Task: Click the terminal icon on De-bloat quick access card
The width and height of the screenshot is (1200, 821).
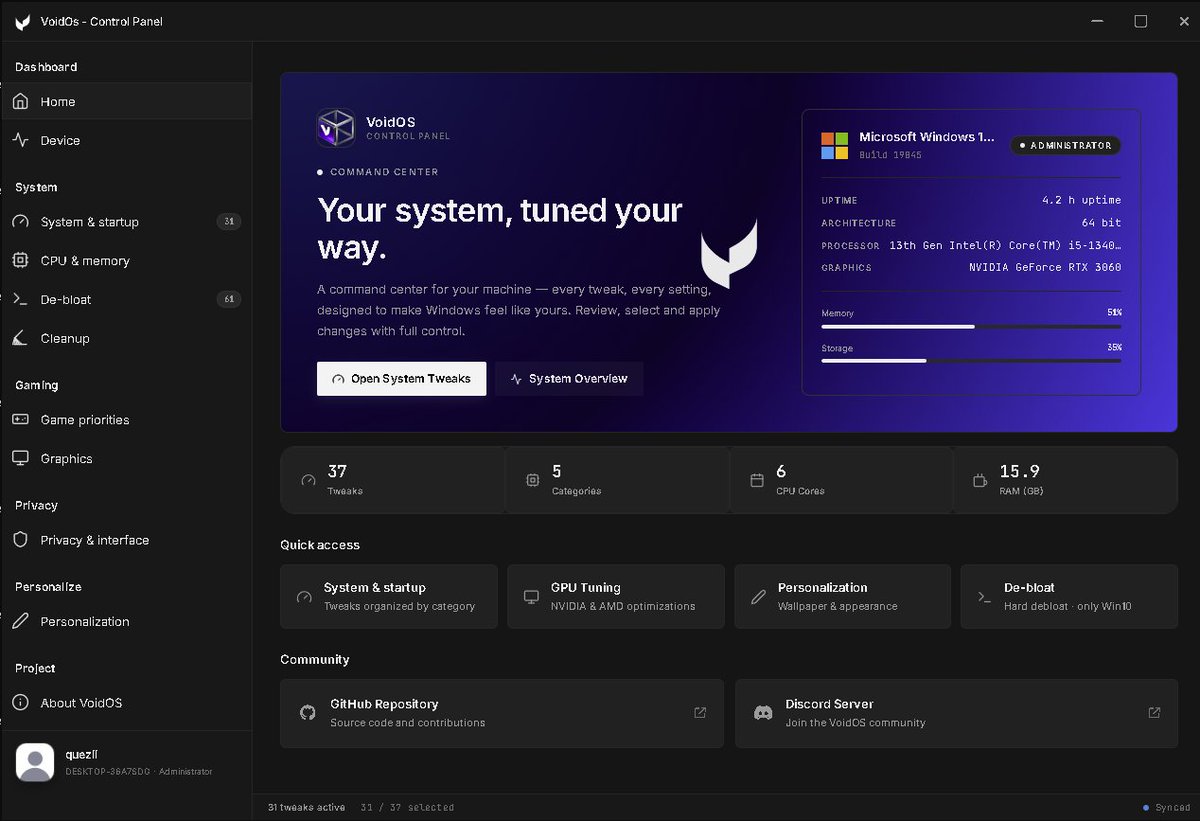Action: [984, 597]
